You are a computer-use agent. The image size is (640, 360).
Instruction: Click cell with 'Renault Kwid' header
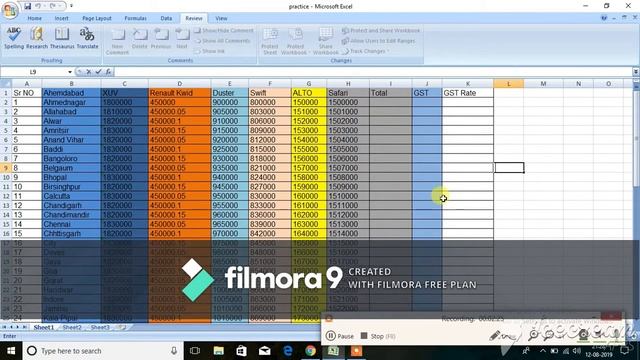click(x=180, y=93)
